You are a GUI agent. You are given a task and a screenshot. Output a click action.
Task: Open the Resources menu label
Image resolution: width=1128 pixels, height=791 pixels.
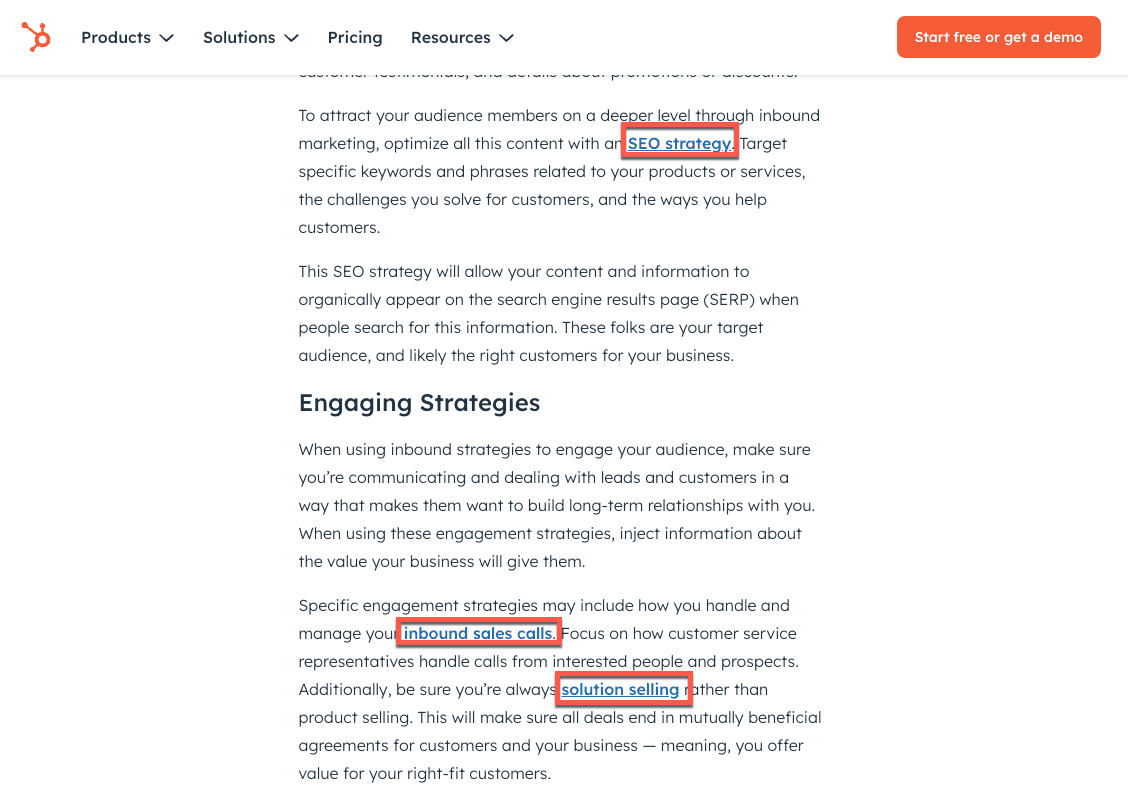pos(450,38)
